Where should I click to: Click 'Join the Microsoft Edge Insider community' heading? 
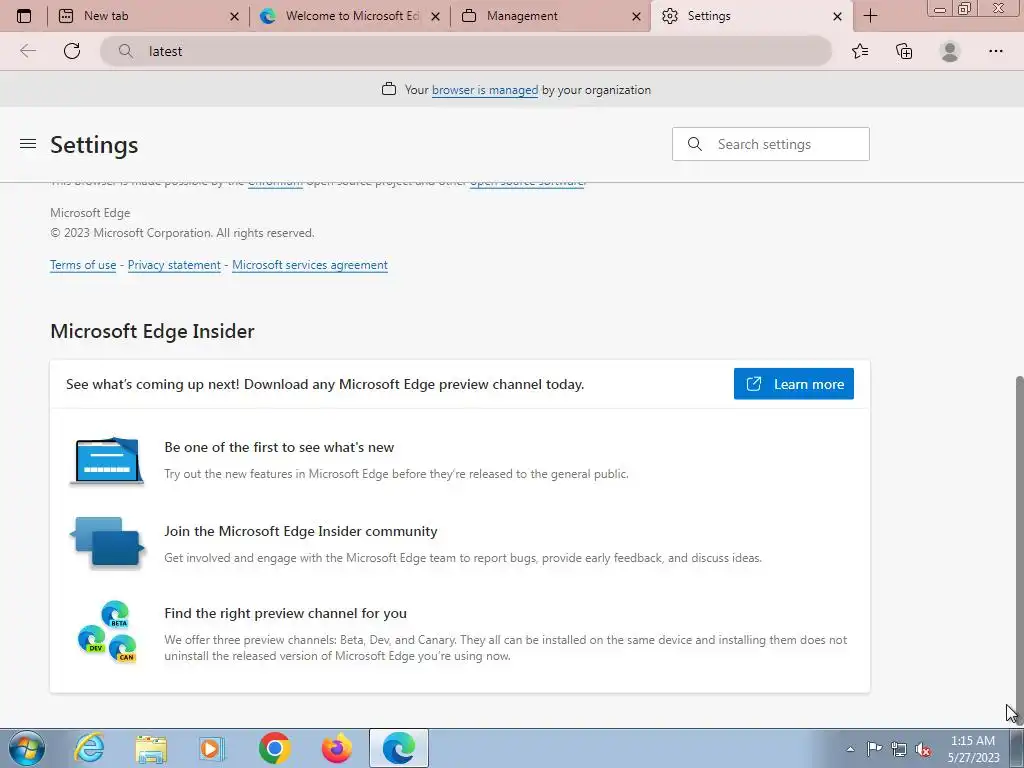[x=300, y=532]
